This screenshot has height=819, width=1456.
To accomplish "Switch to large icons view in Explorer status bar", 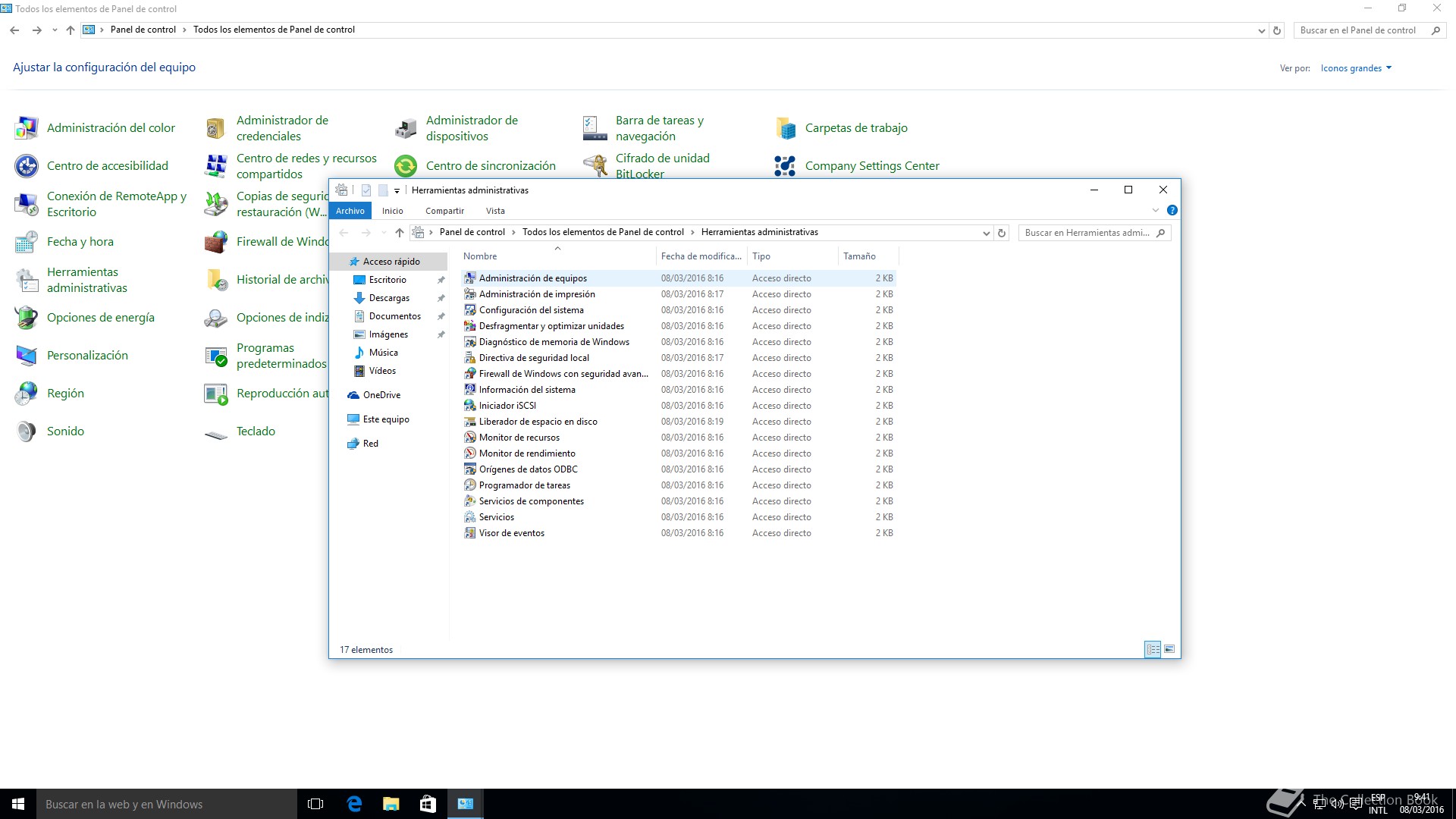I will [1169, 649].
